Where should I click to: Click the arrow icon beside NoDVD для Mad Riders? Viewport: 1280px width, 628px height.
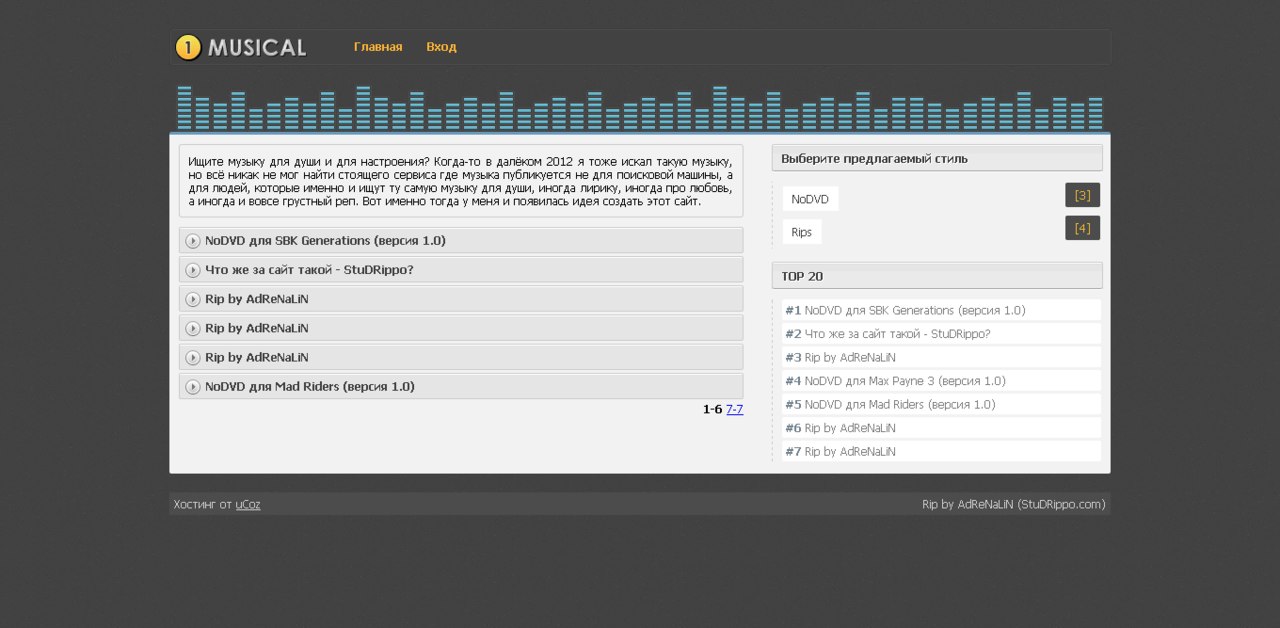[x=193, y=387]
